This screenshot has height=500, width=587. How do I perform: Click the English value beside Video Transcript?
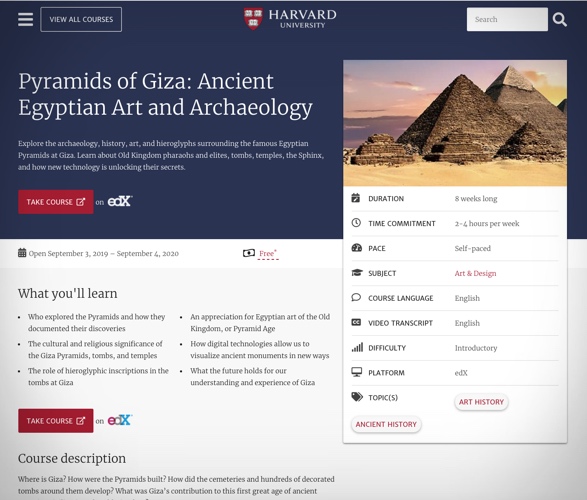point(467,323)
